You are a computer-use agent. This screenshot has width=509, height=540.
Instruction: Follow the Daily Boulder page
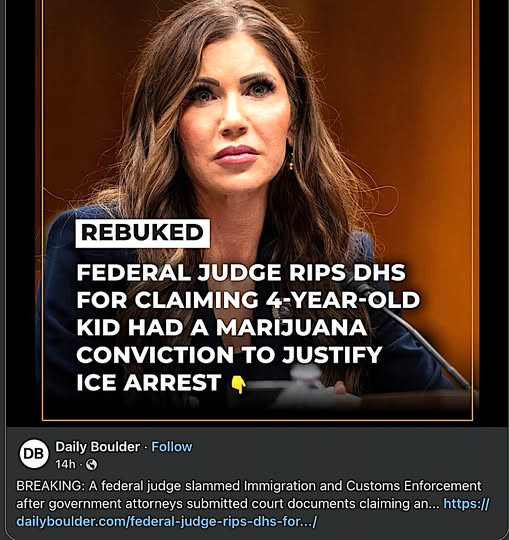tap(172, 447)
